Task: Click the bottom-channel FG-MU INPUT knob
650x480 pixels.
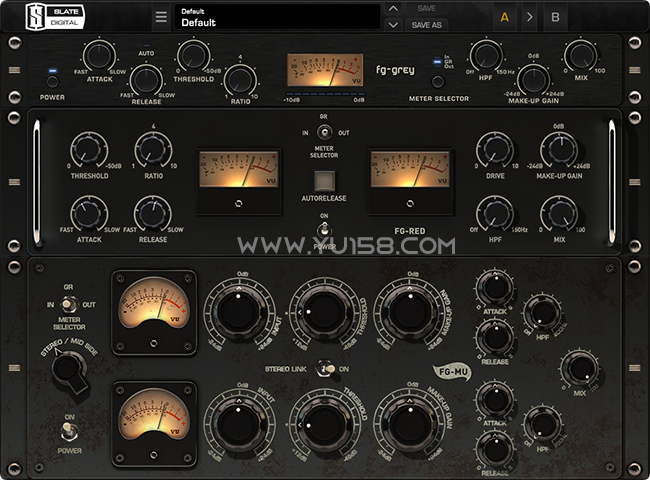Action: 239,425
